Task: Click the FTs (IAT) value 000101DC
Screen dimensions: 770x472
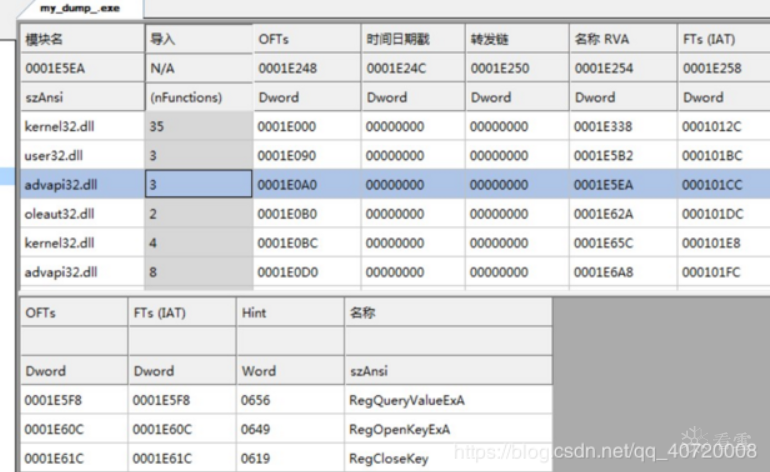Action: pyautogui.click(x=712, y=214)
